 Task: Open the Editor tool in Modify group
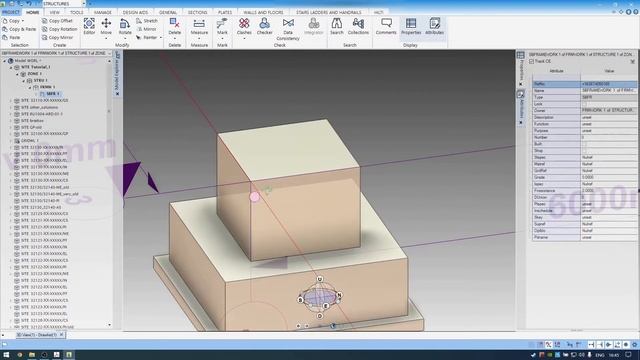[x=89, y=27]
